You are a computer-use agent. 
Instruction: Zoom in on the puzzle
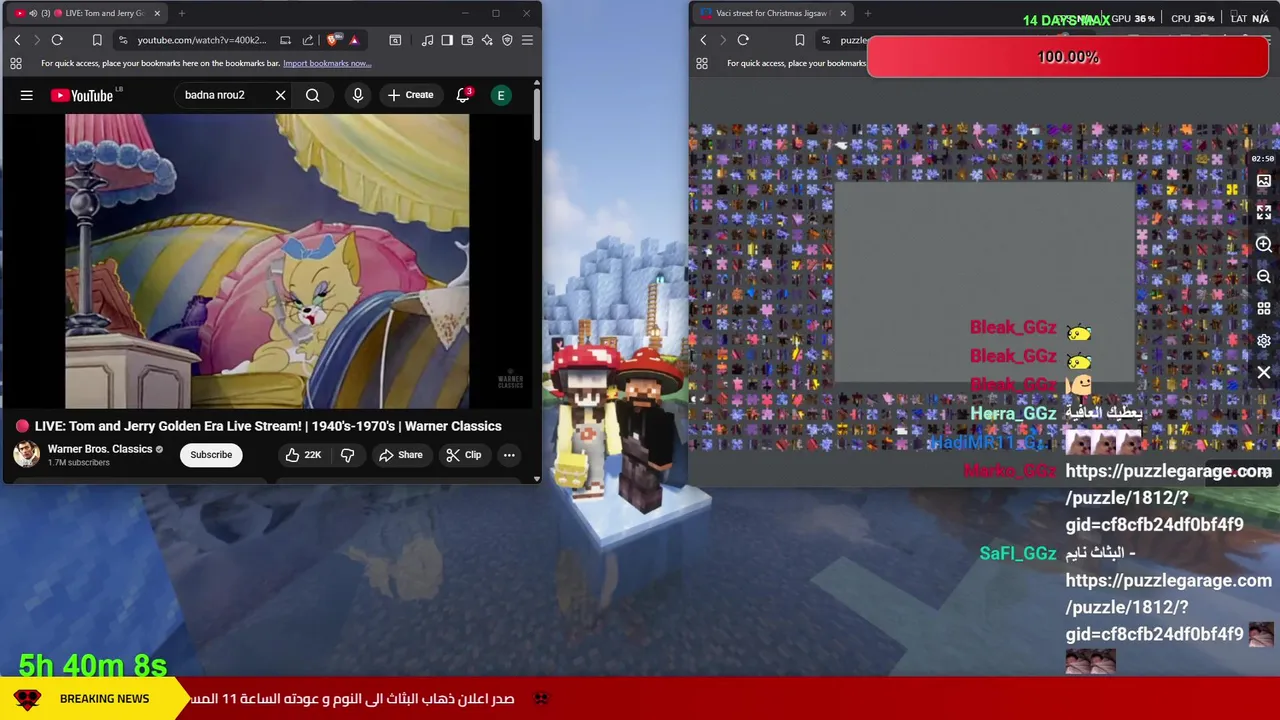point(1264,245)
